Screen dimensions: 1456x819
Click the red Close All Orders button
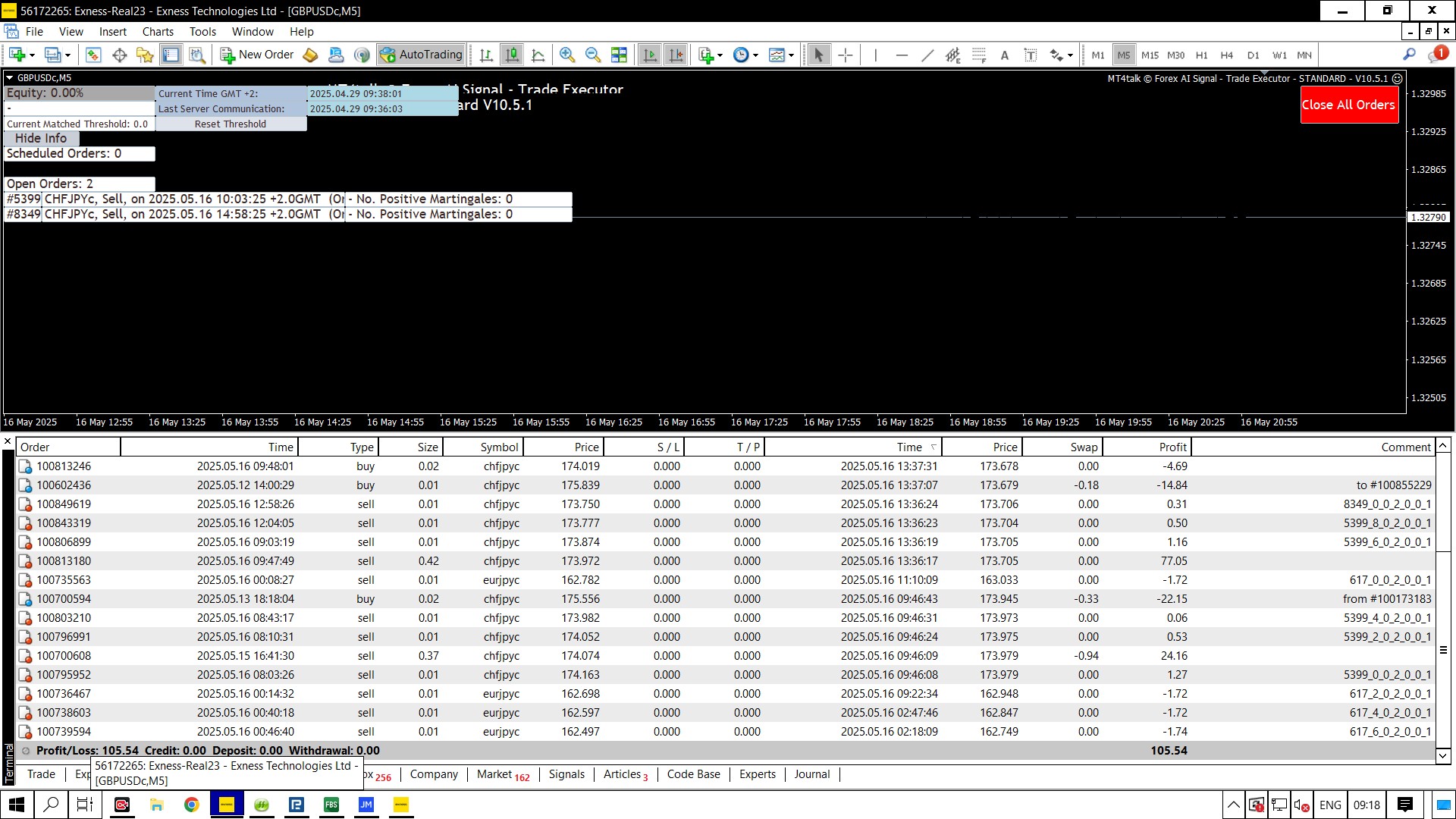(x=1348, y=105)
